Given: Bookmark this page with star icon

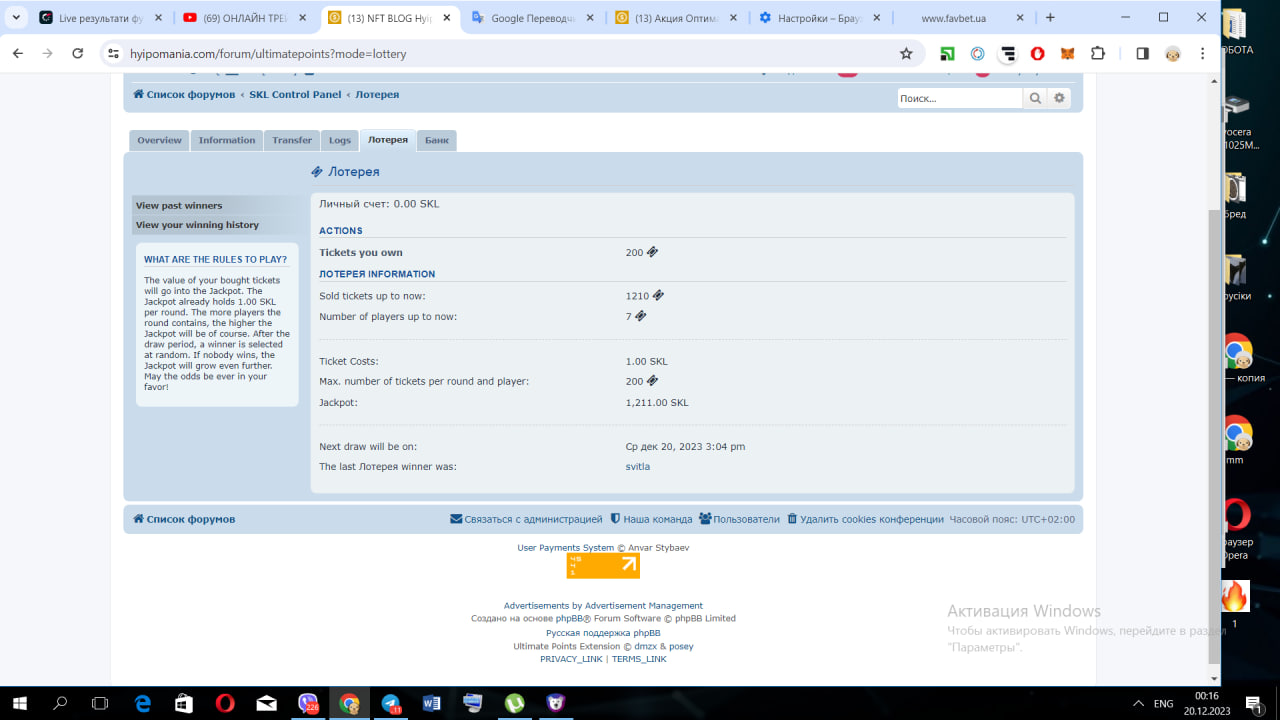Looking at the screenshot, I should pyautogui.click(x=906, y=54).
